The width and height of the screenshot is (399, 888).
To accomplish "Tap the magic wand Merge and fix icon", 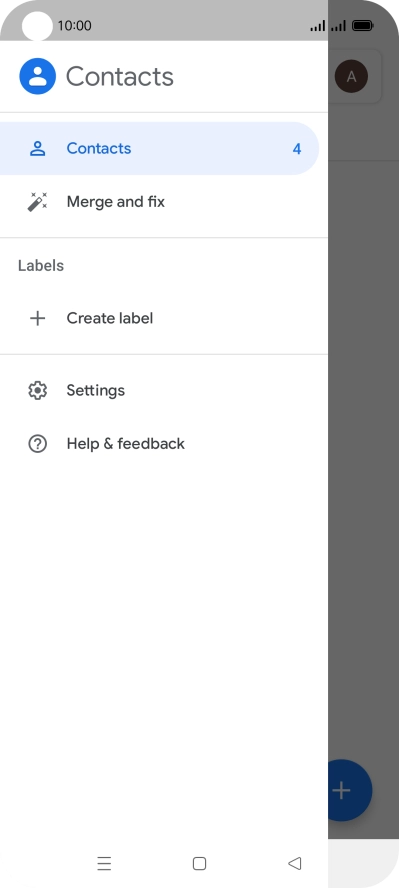I will (x=37, y=202).
